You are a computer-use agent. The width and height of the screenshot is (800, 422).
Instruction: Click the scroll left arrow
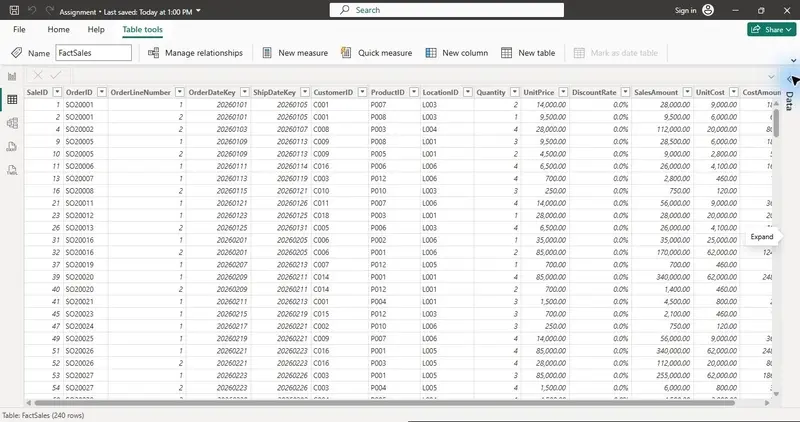pos(29,403)
